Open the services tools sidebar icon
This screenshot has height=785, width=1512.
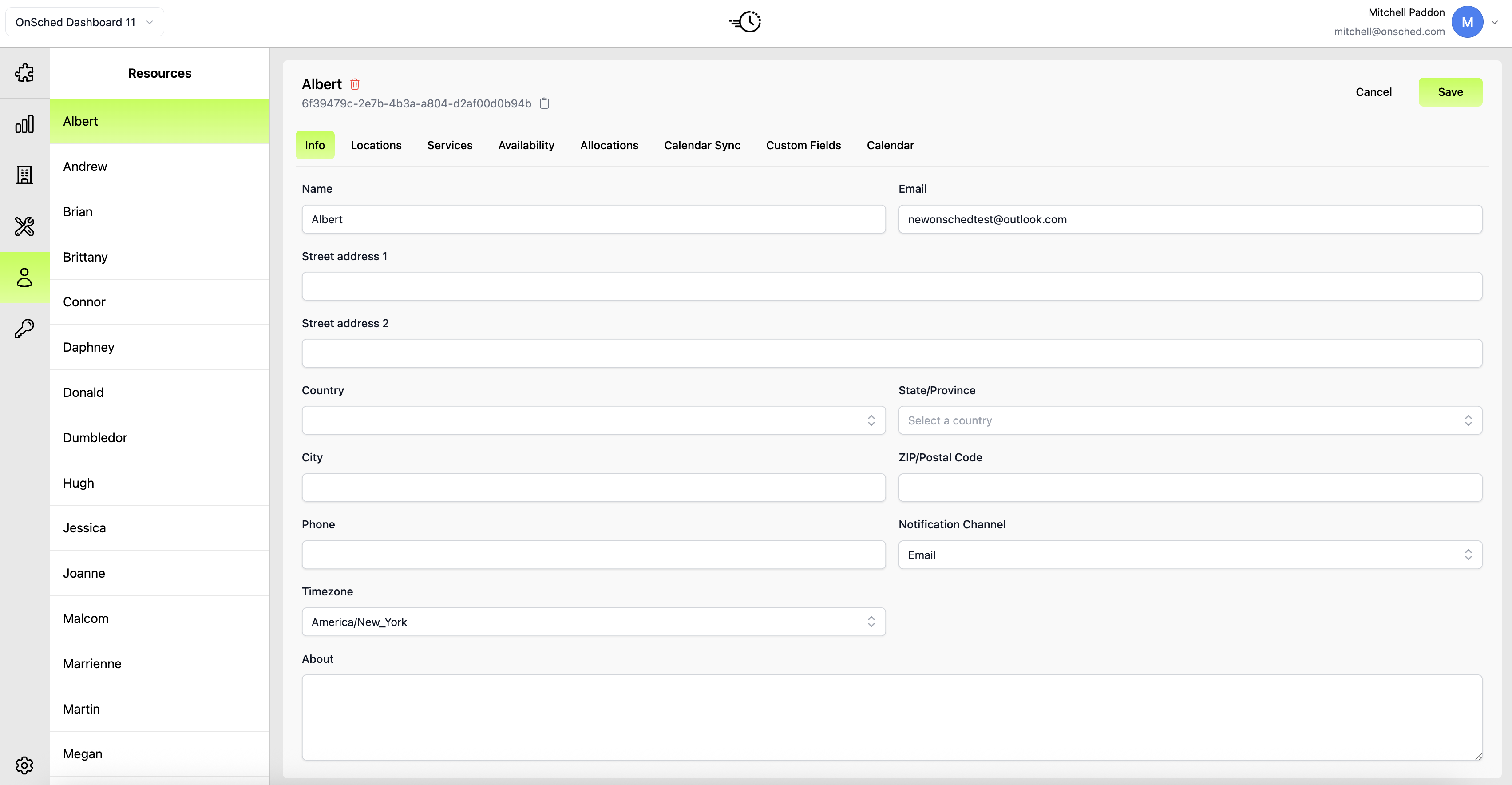pos(24,226)
